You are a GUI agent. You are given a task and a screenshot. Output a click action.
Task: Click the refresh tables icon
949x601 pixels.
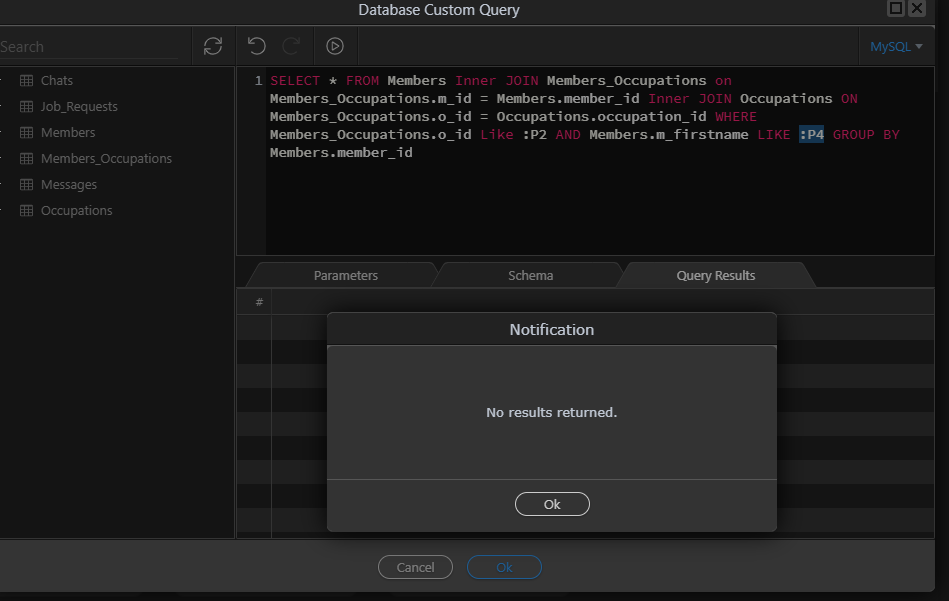(x=213, y=46)
